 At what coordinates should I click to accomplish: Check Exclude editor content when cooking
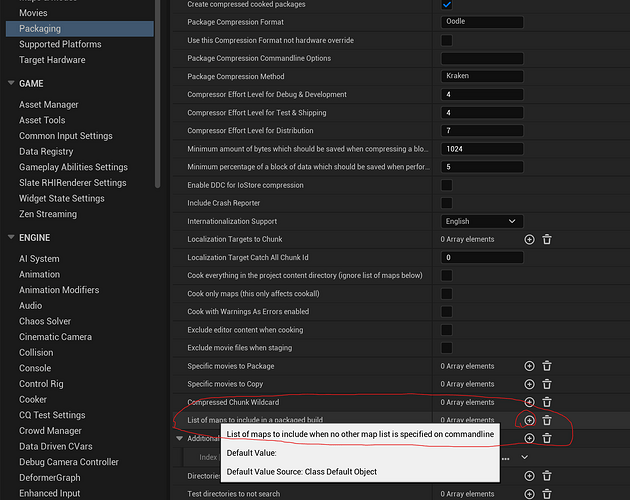point(446,330)
